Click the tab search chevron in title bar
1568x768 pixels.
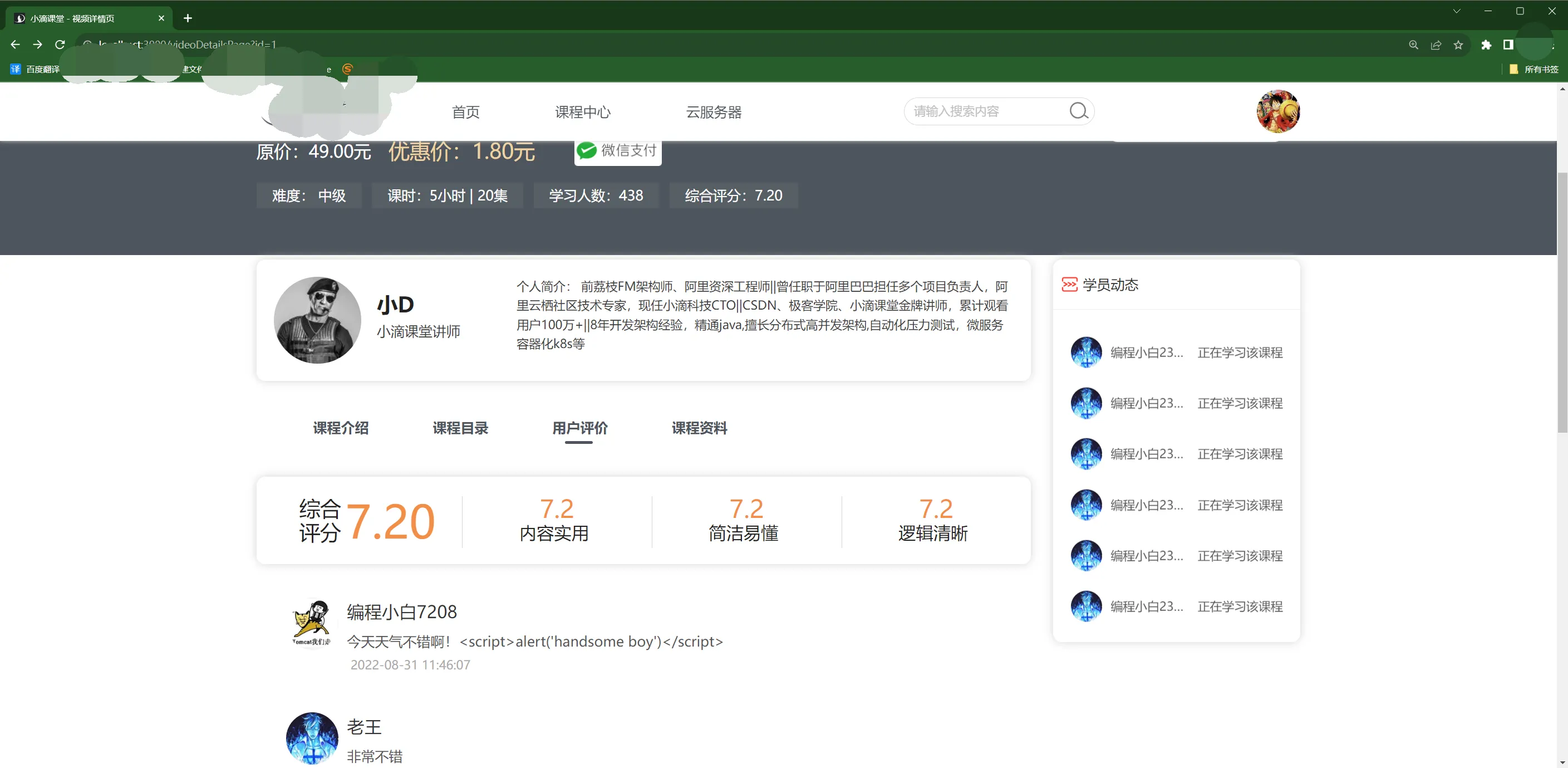(1457, 11)
